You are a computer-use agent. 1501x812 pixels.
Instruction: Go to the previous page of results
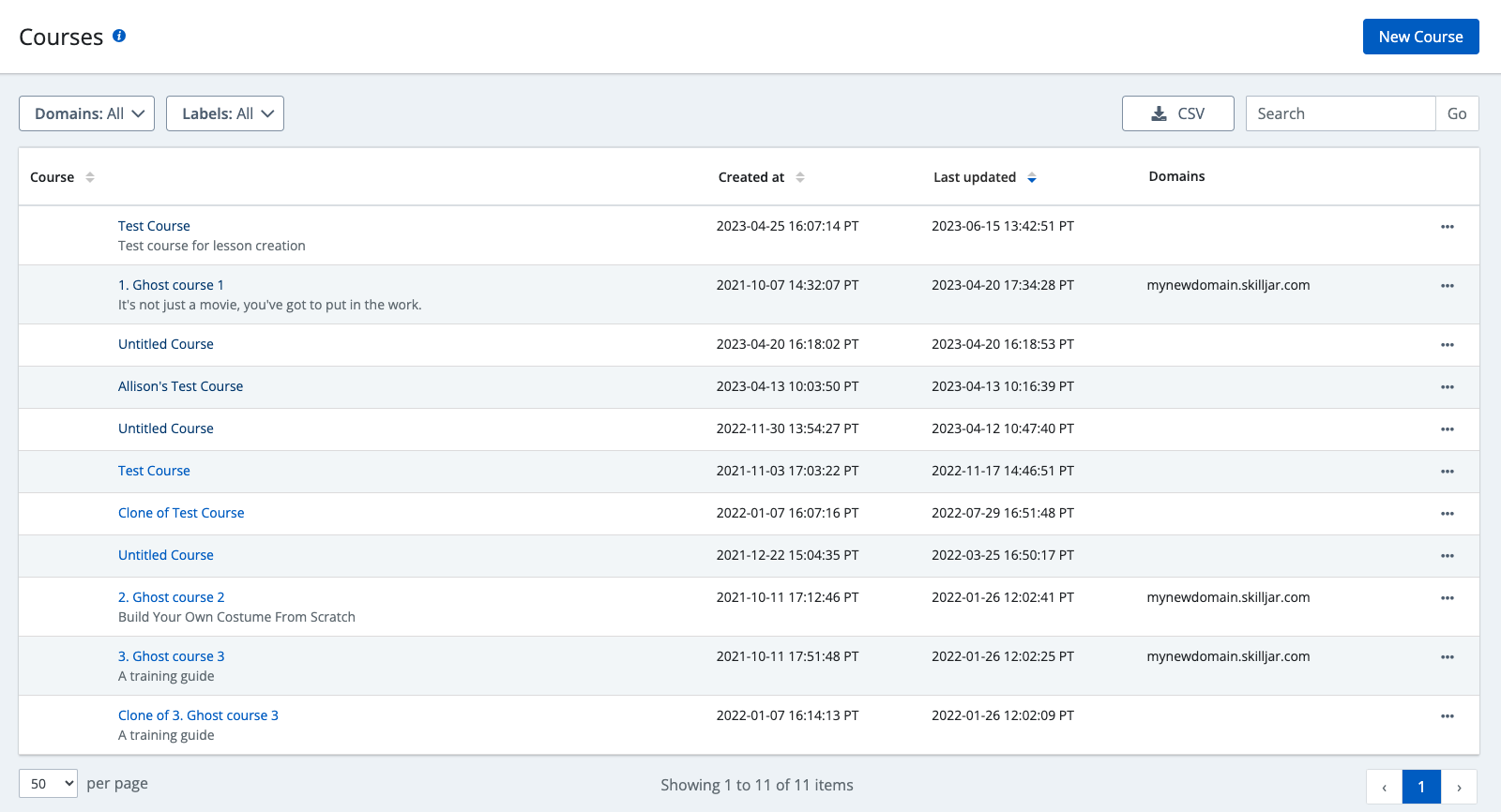[x=1384, y=787]
